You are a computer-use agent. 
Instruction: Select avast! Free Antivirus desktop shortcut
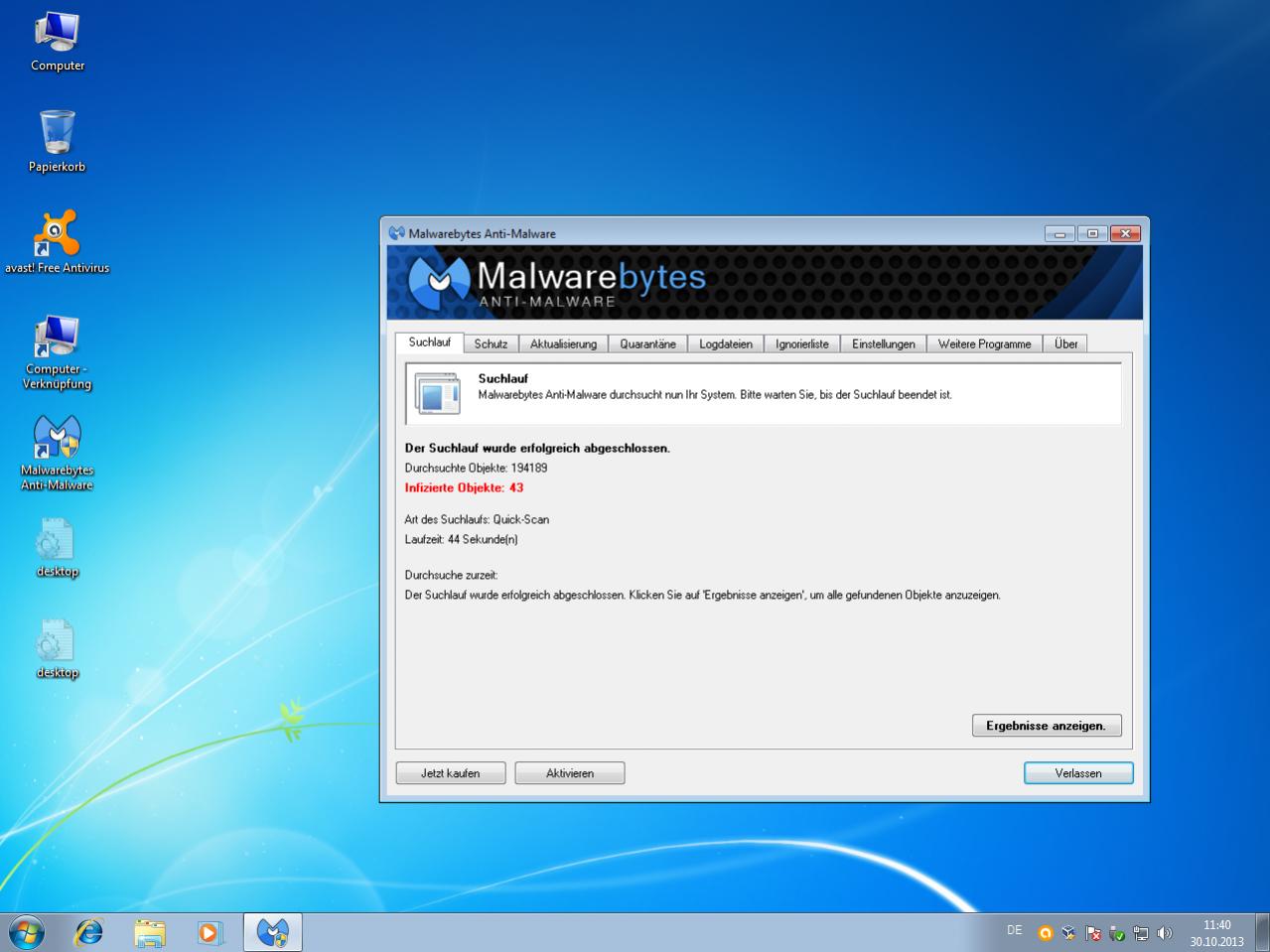[58, 243]
